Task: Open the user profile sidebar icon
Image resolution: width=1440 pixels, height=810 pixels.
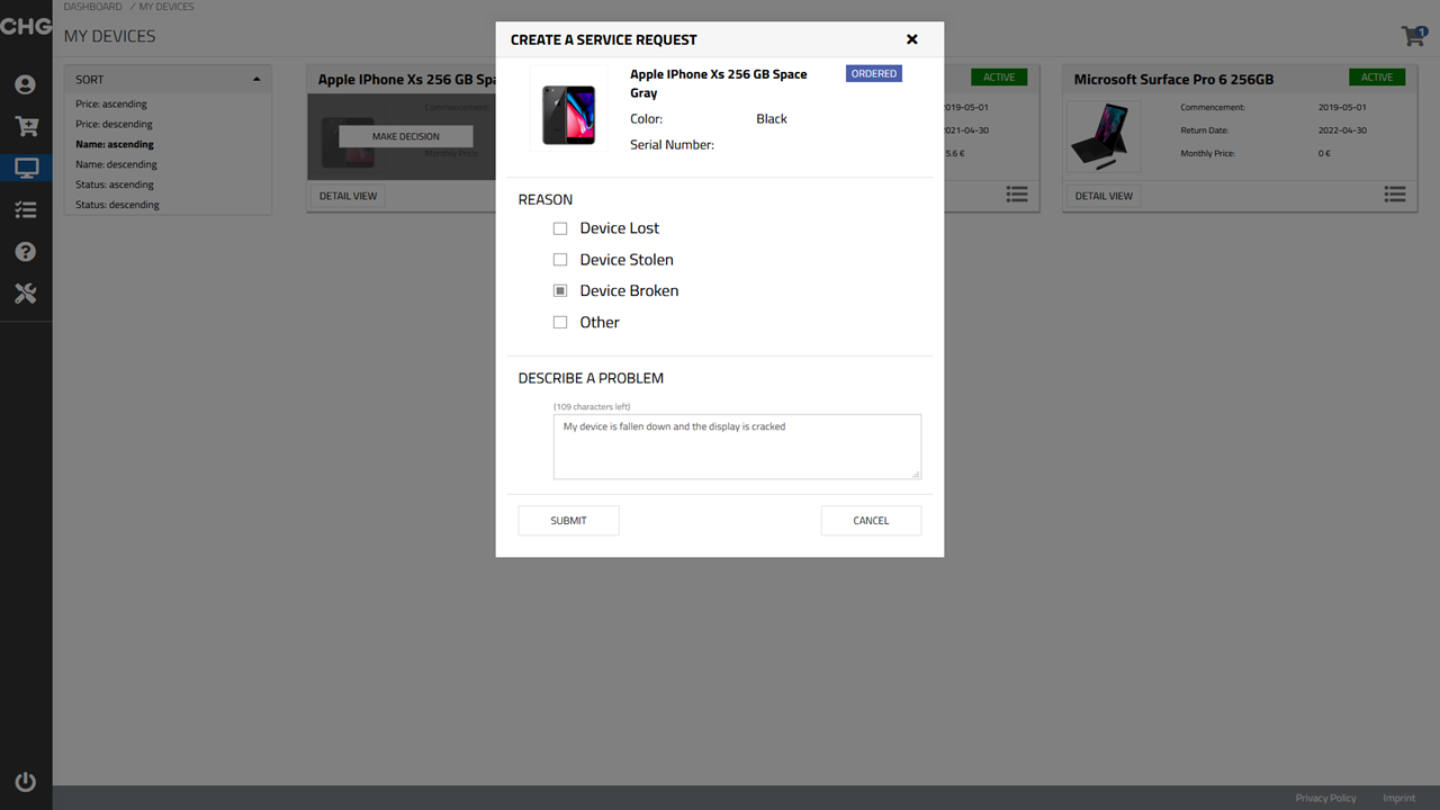Action: point(25,85)
